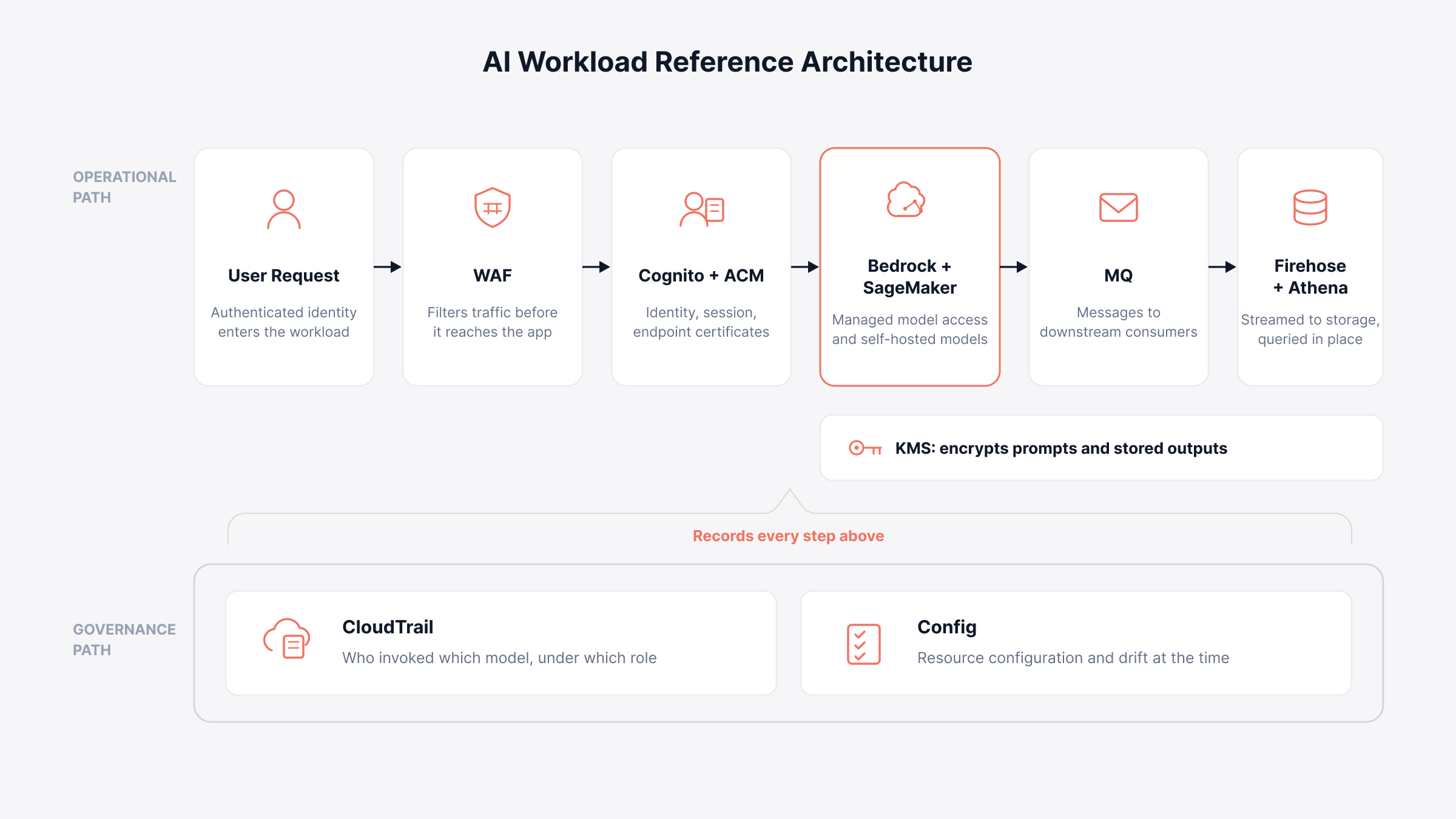
Task: Select the CloudTrail cloud log icon
Action: [287, 639]
